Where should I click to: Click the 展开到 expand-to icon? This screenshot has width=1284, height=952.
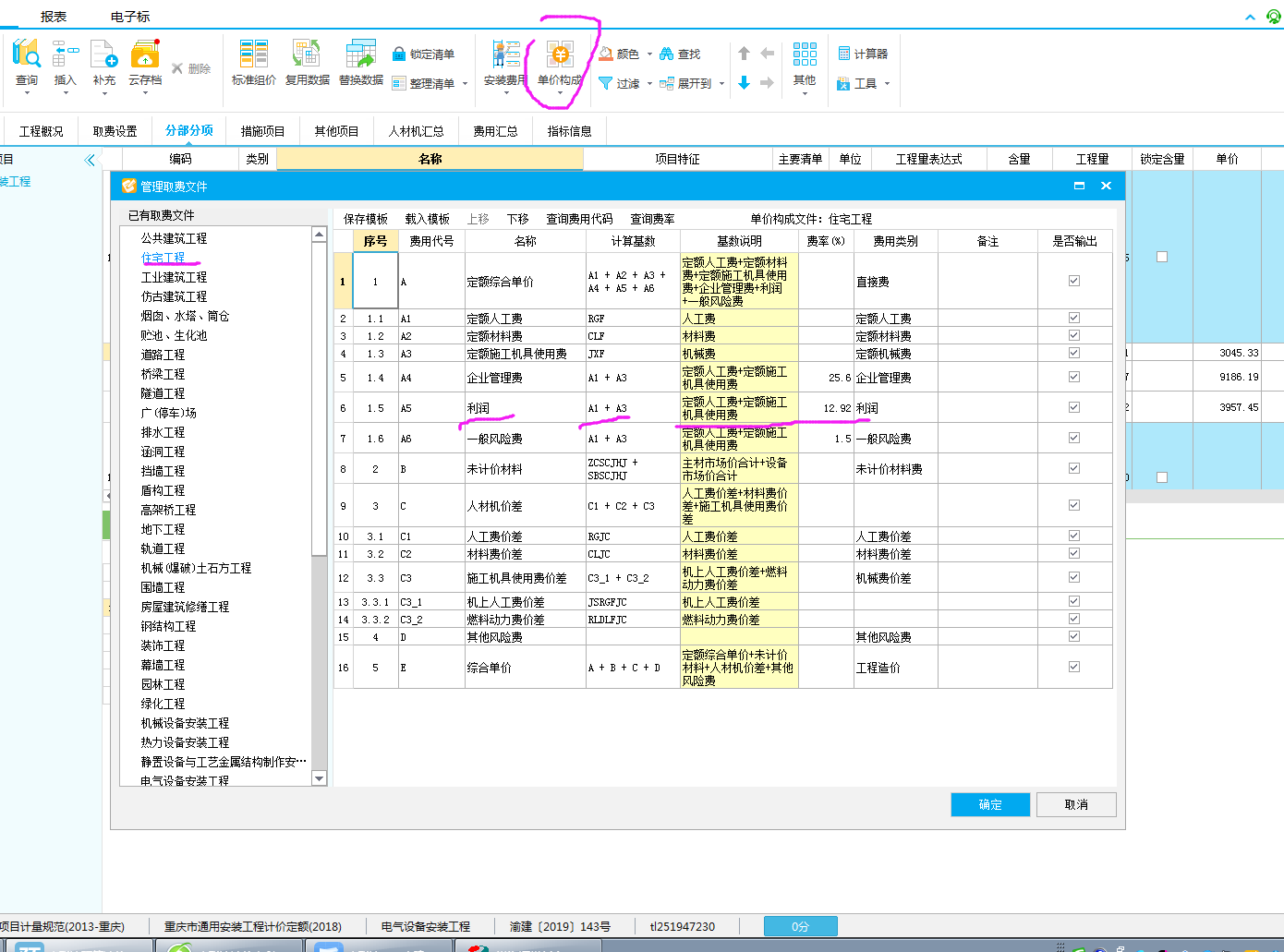pyautogui.click(x=666, y=83)
